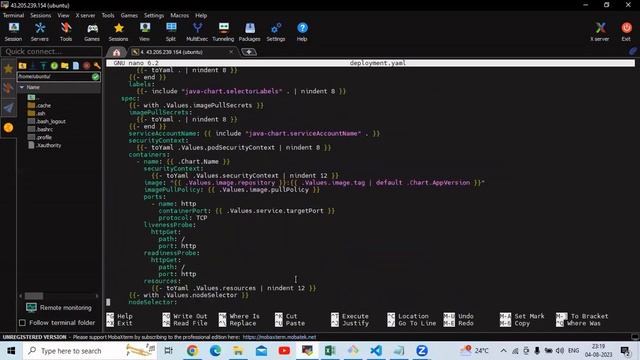The image size is (640, 360).
Task: Activate the MultiExec icon
Action: click(197, 32)
